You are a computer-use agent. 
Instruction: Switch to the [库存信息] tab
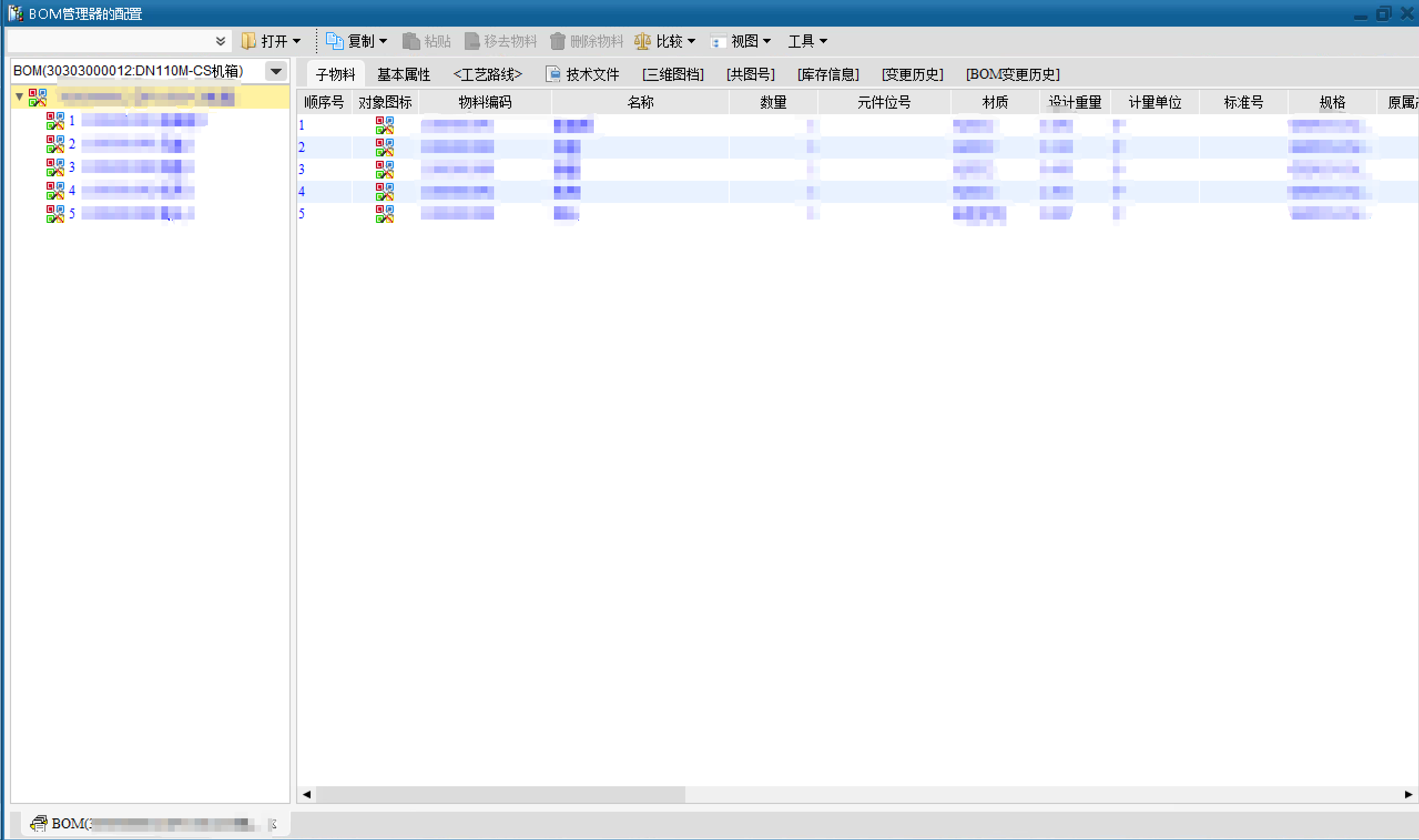point(827,74)
